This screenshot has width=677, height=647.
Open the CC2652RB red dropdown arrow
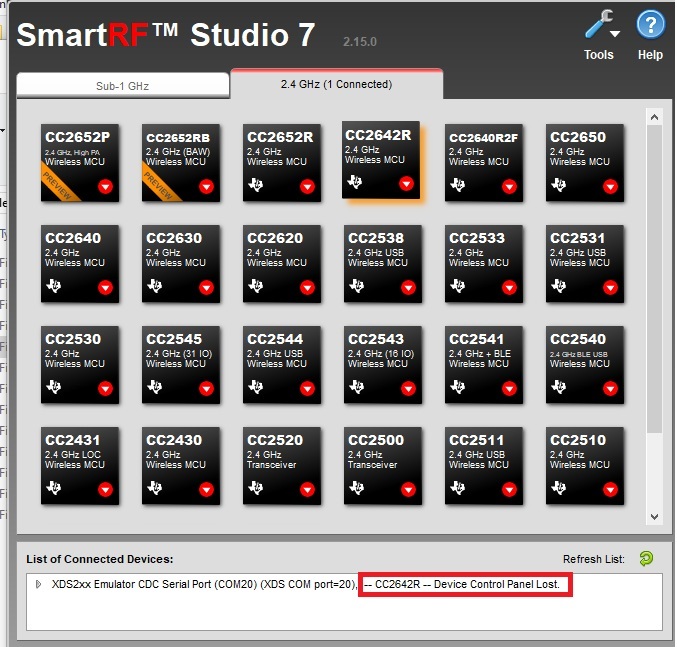(x=206, y=186)
